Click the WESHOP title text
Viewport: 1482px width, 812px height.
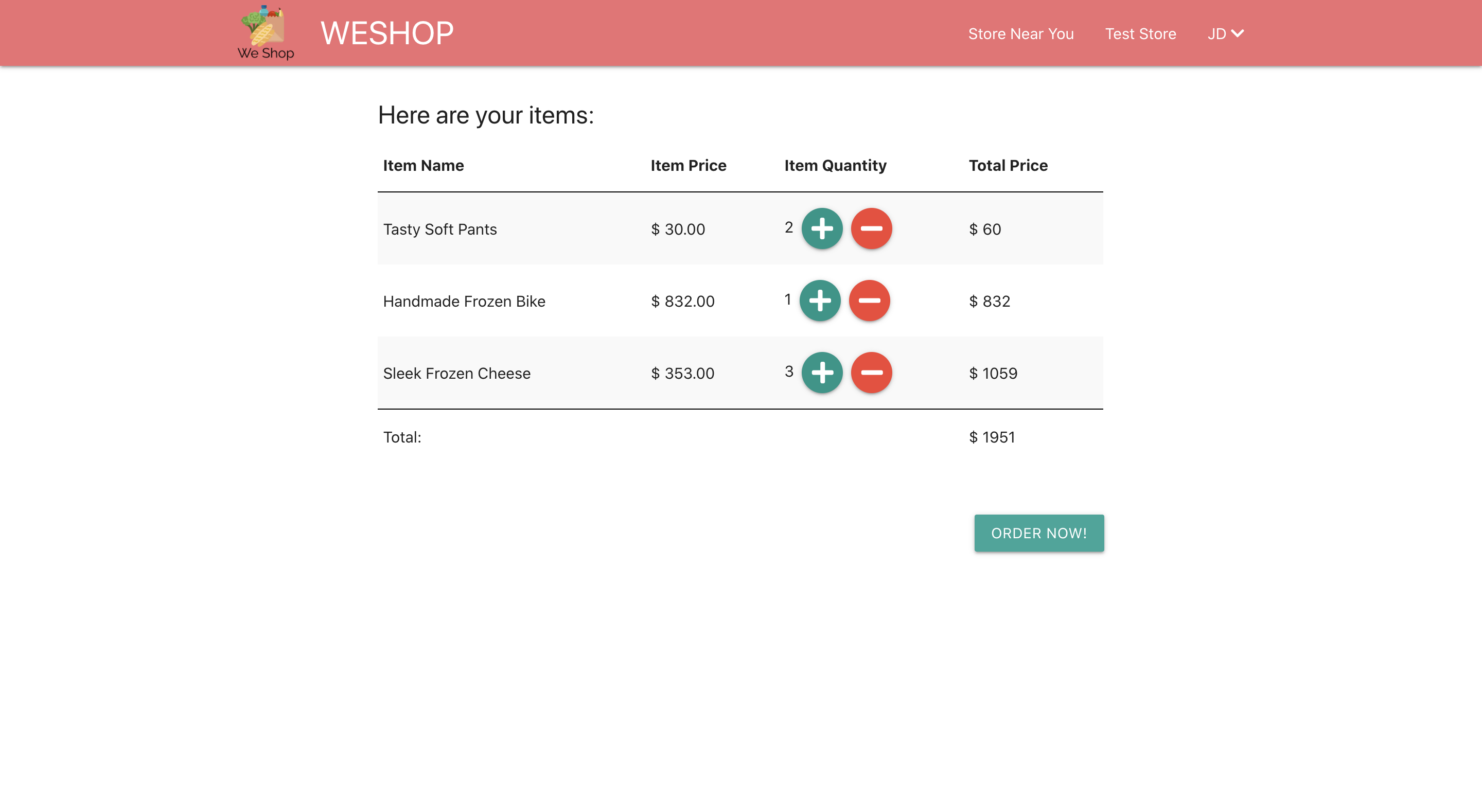tap(386, 33)
